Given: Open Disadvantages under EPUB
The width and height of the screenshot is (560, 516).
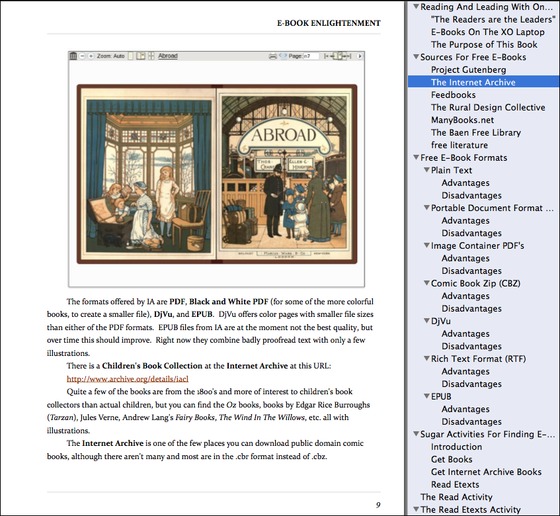Looking at the screenshot, I should 471,421.
